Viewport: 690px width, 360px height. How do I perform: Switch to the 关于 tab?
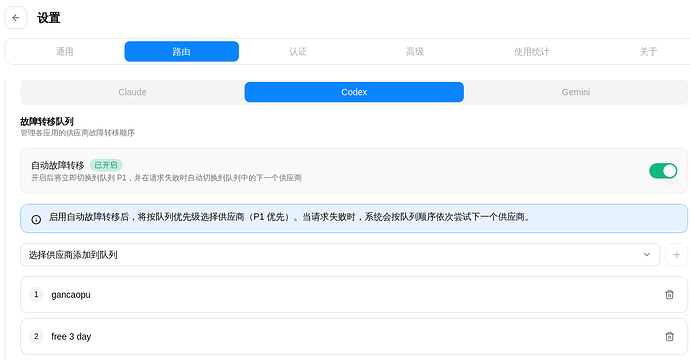click(x=648, y=51)
